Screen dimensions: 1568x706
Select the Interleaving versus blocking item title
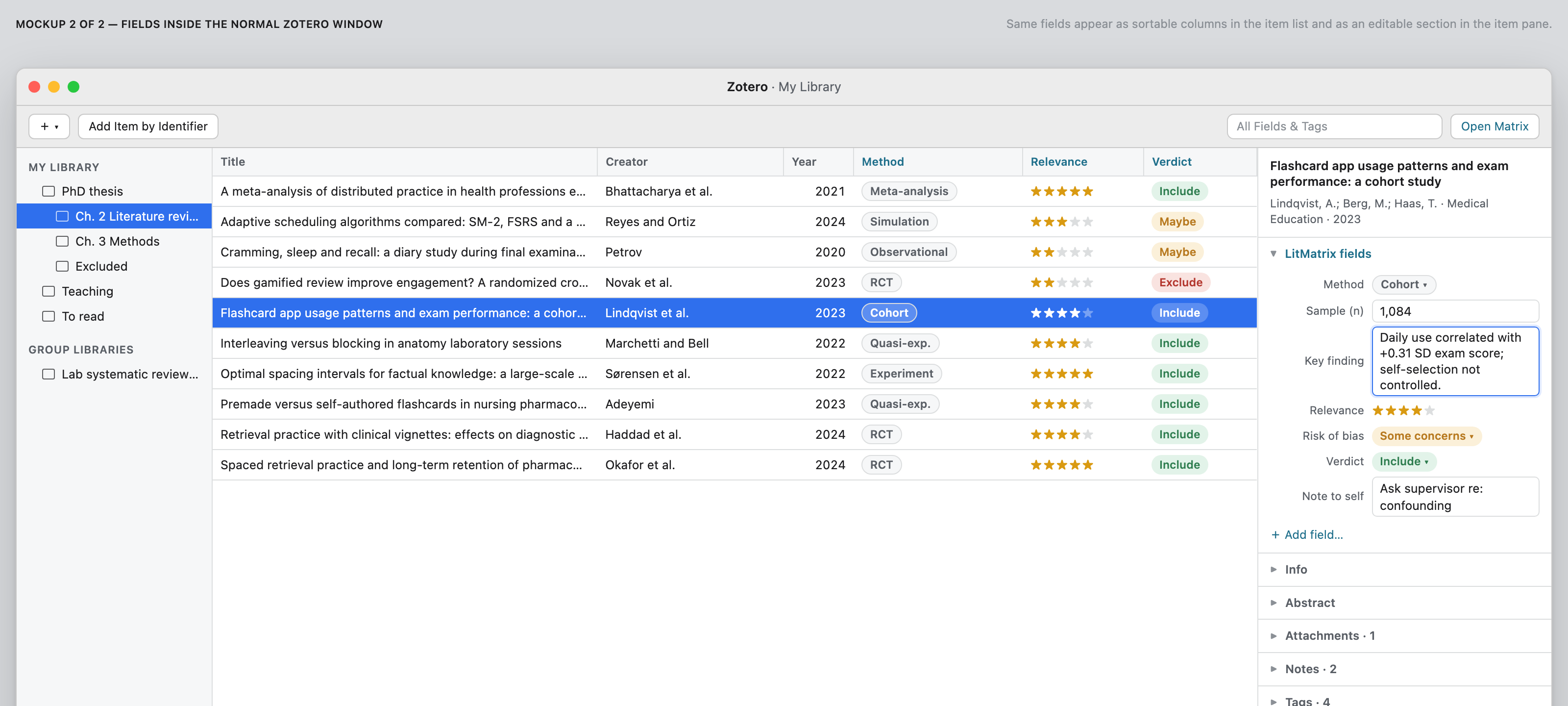coord(391,344)
